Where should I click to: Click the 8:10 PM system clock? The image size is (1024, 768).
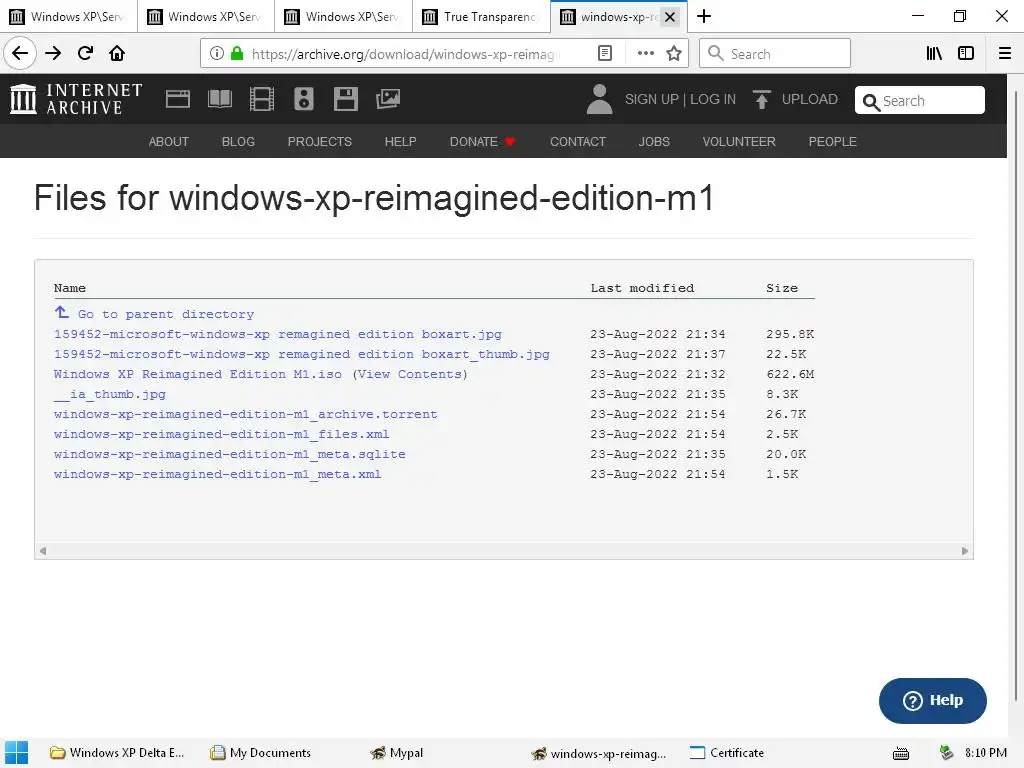(985, 753)
